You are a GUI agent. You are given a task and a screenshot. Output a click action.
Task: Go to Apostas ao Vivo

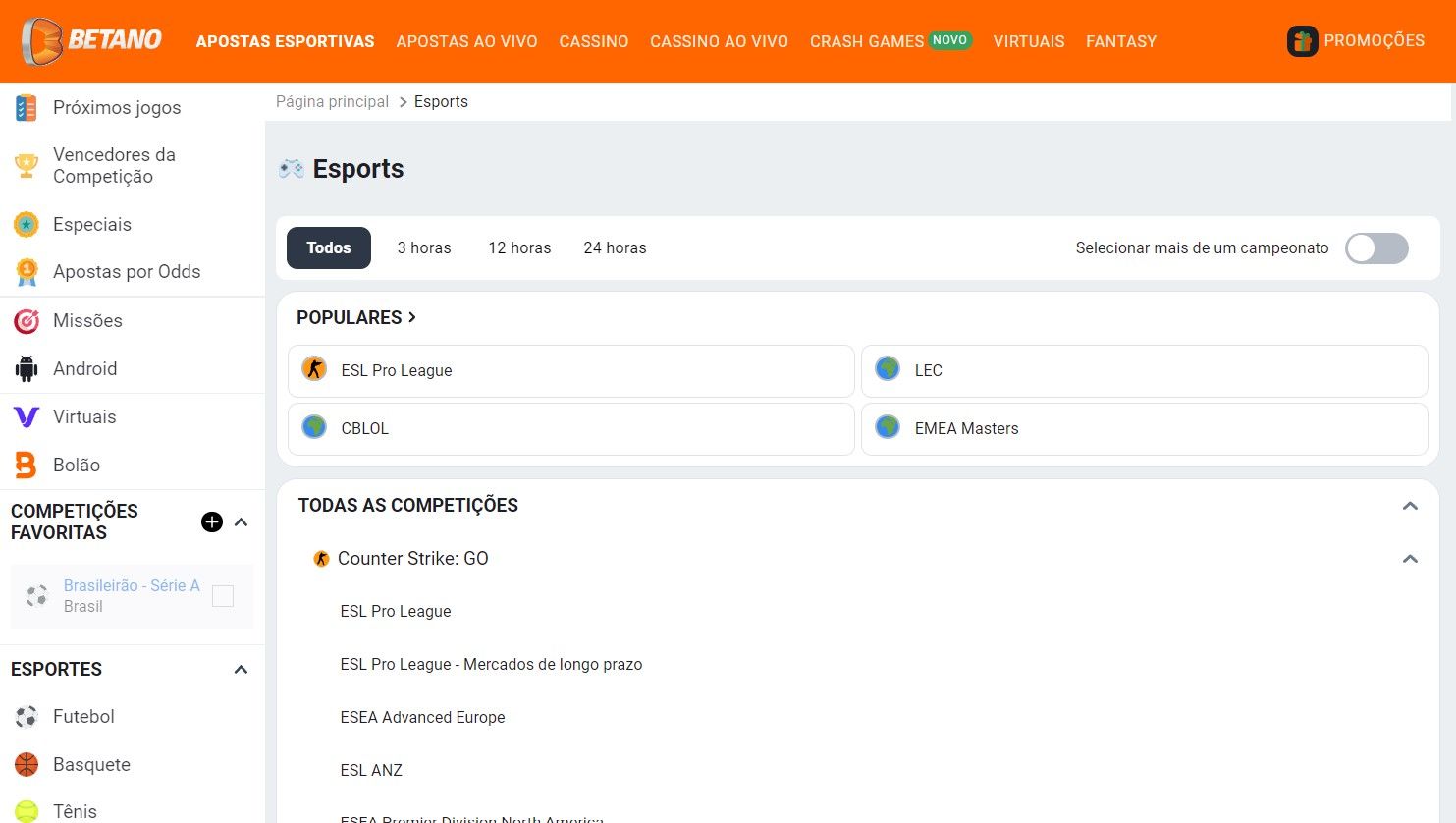[466, 41]
